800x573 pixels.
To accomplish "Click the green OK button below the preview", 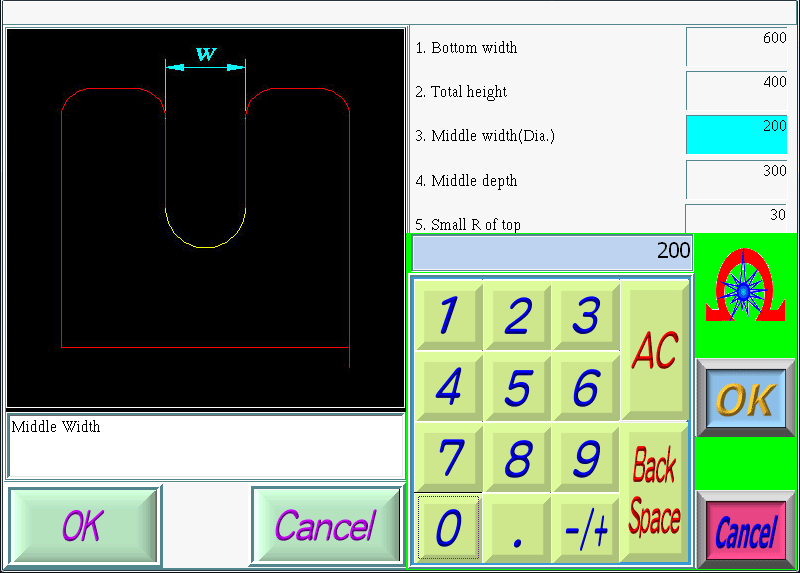I will pyautogui.click(x=84, y=526).
